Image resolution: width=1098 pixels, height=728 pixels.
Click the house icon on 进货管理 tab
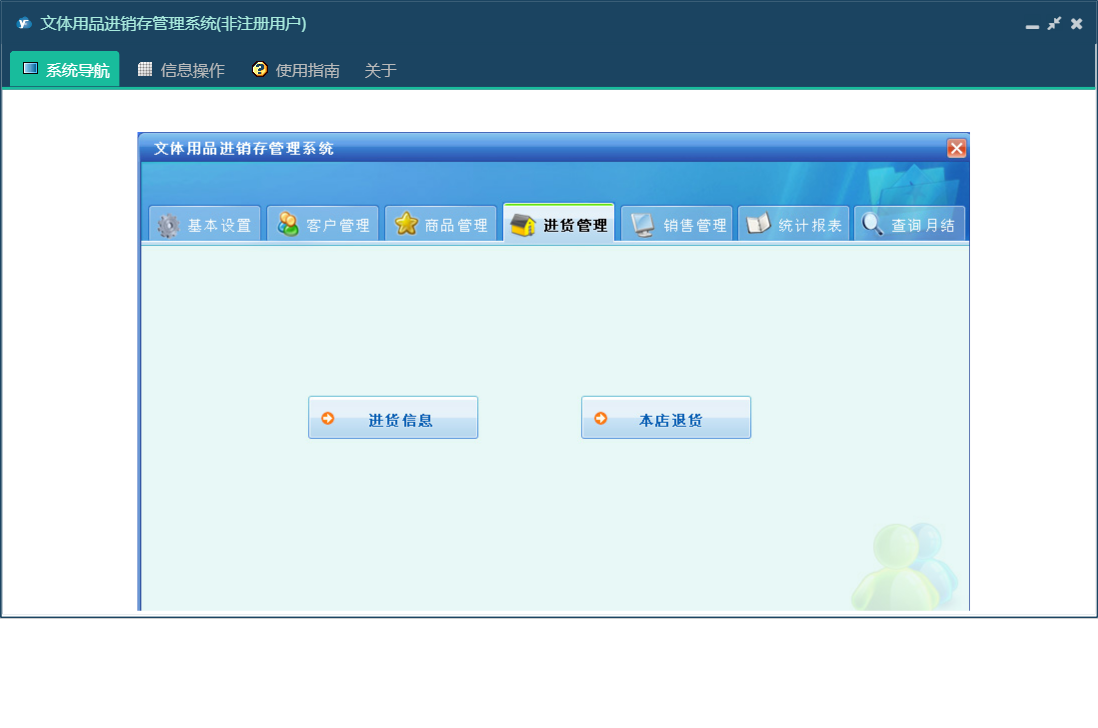(523, 225)
